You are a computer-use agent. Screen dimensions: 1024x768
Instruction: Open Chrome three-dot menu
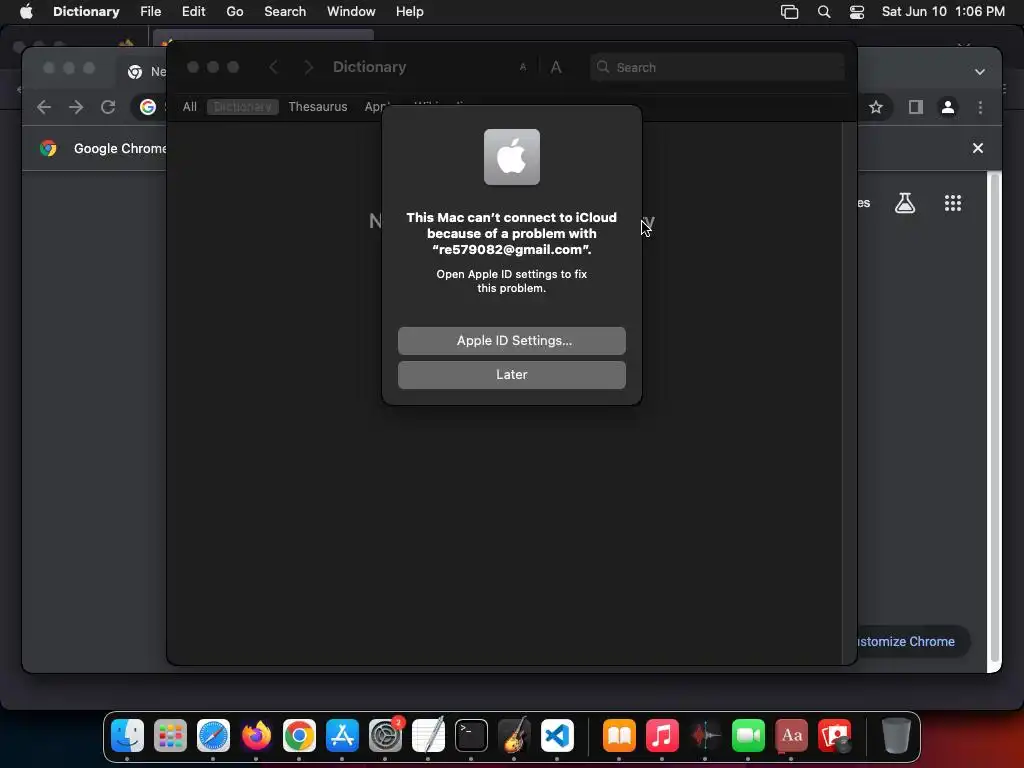point(980,107)
